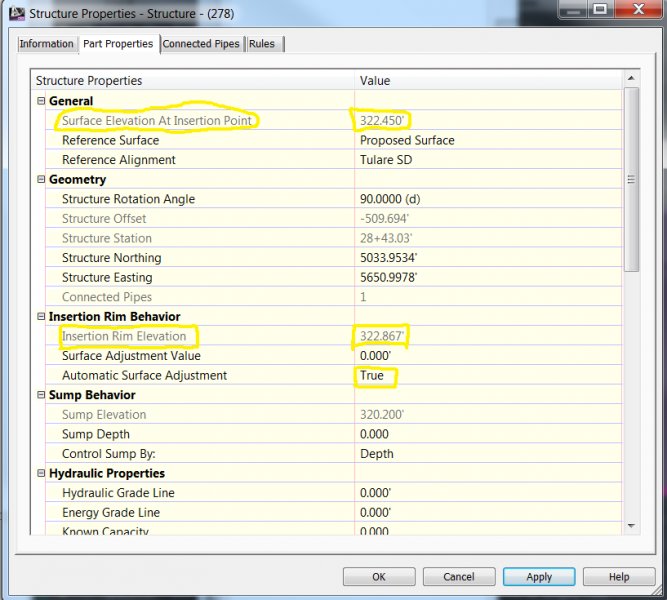
Task: Collapse the General section
Action: (41, 101)
